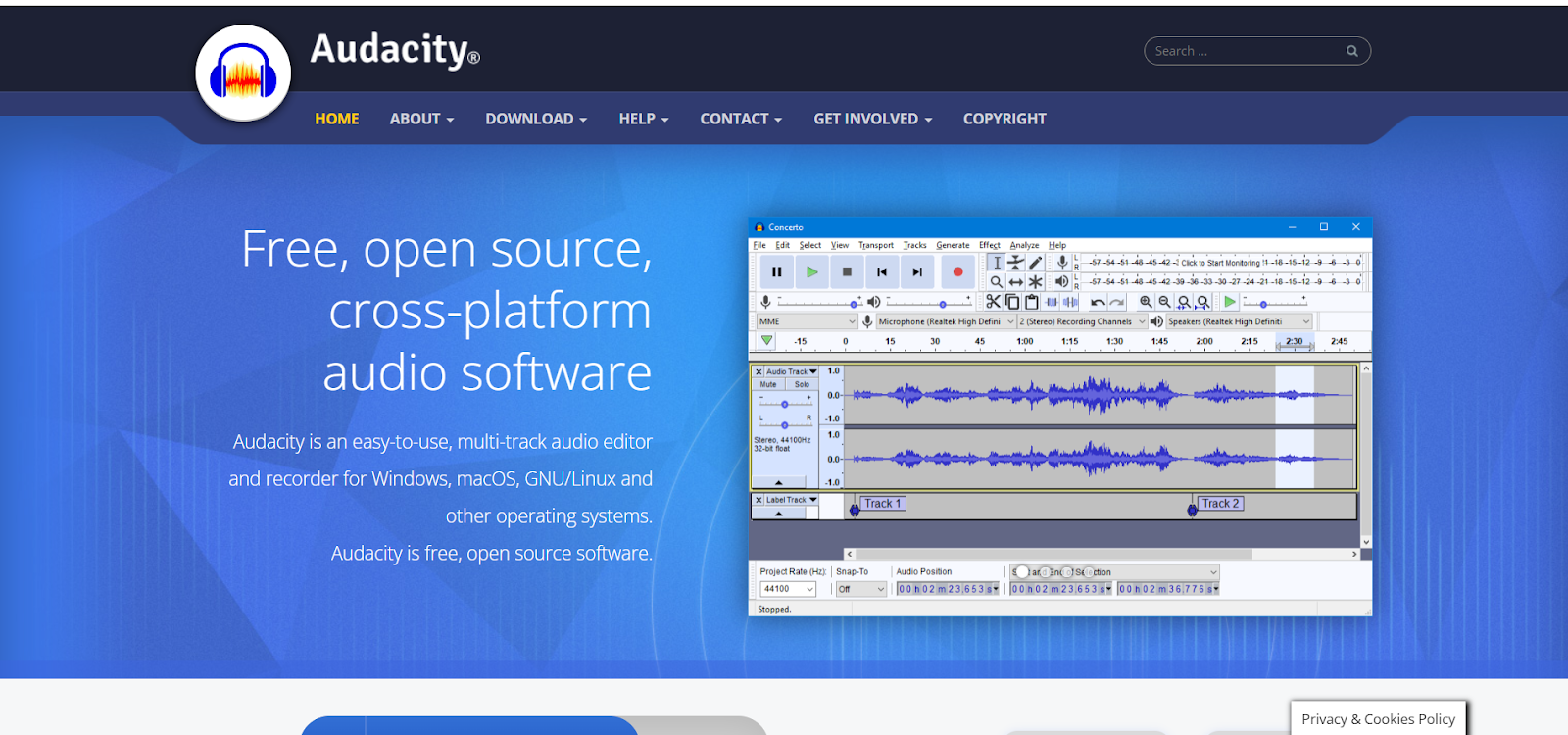Click the playback meter speaker icon
Image resolution: width=1568 pixels, height=735 pixels.
[1062, 282]
